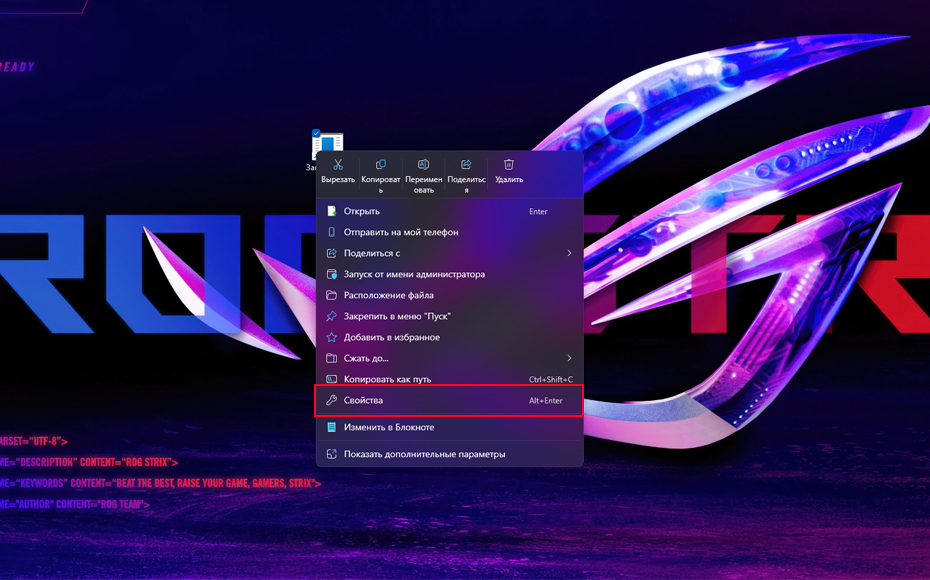Click the Копировать icon
The image size is (930, 580).
point(381,164)
